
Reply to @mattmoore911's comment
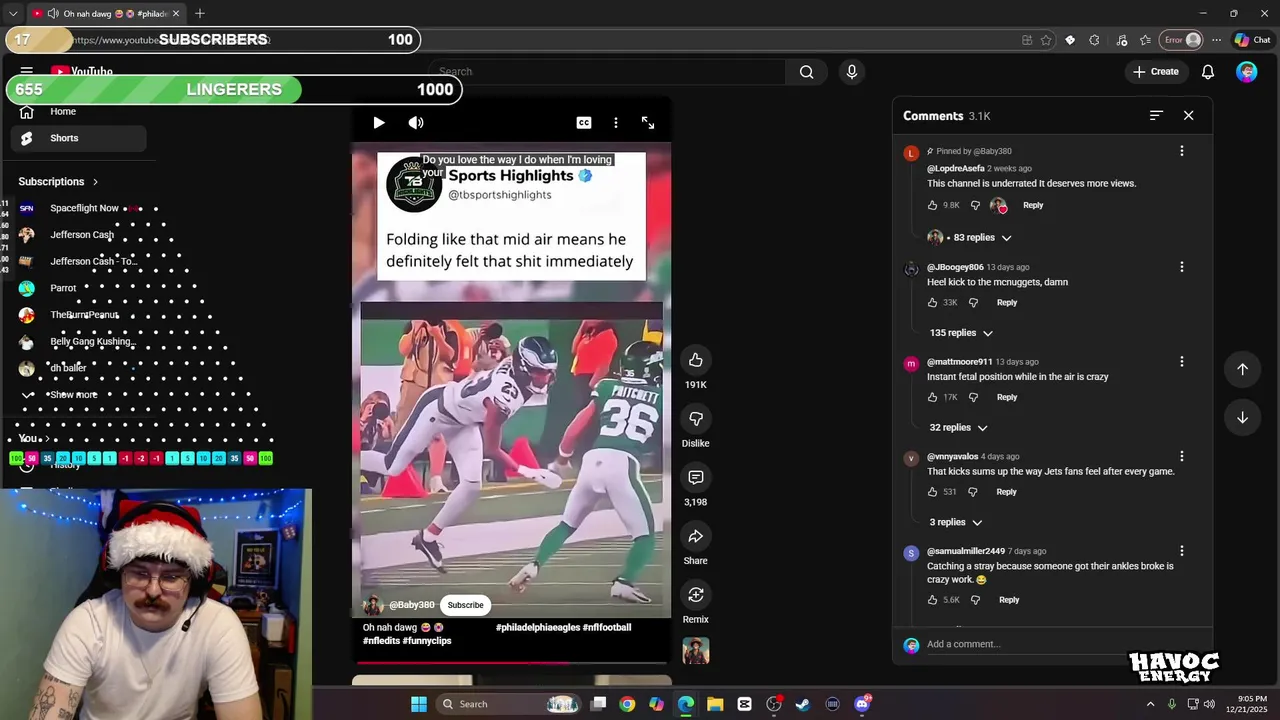pos(1007,398)
